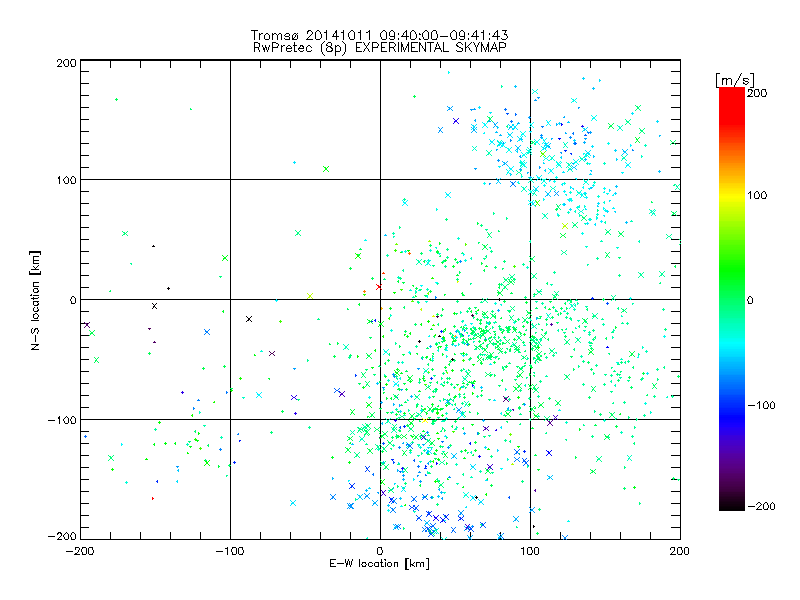
Task: Click the subtitle 'RwPretec (8p) EXPERIMENTAL SKYMAP'
Action: [x=379, y=47]
